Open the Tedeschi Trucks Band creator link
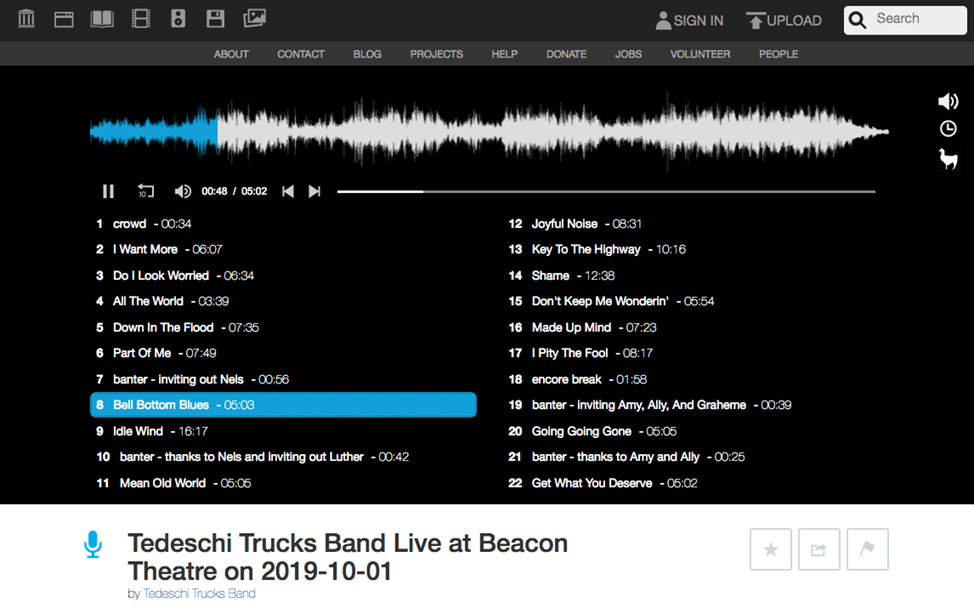Viewport: 974px width, 614px height. tap(199, 593)
